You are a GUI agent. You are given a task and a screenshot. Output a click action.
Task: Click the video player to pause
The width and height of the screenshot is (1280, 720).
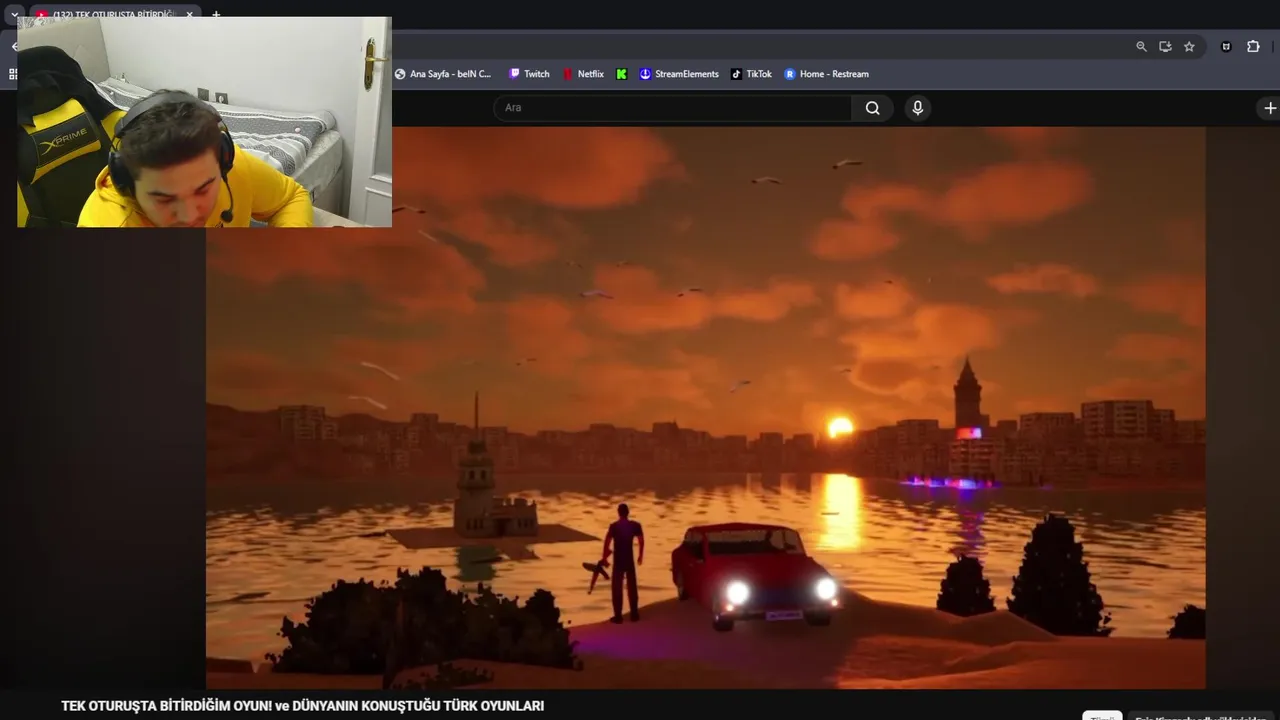(x=705, y=407)
